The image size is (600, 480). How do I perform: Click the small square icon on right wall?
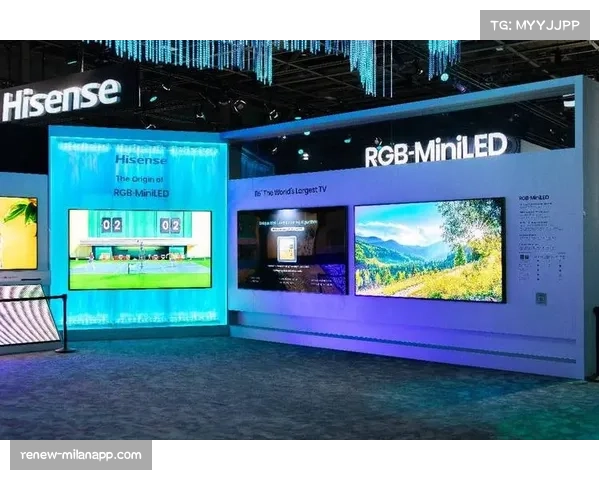pos(541,298)
